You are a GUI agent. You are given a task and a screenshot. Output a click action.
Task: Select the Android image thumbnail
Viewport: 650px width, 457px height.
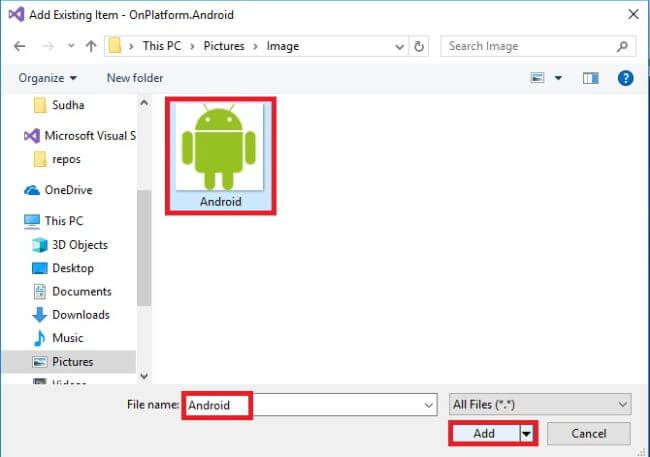point(220,156)
